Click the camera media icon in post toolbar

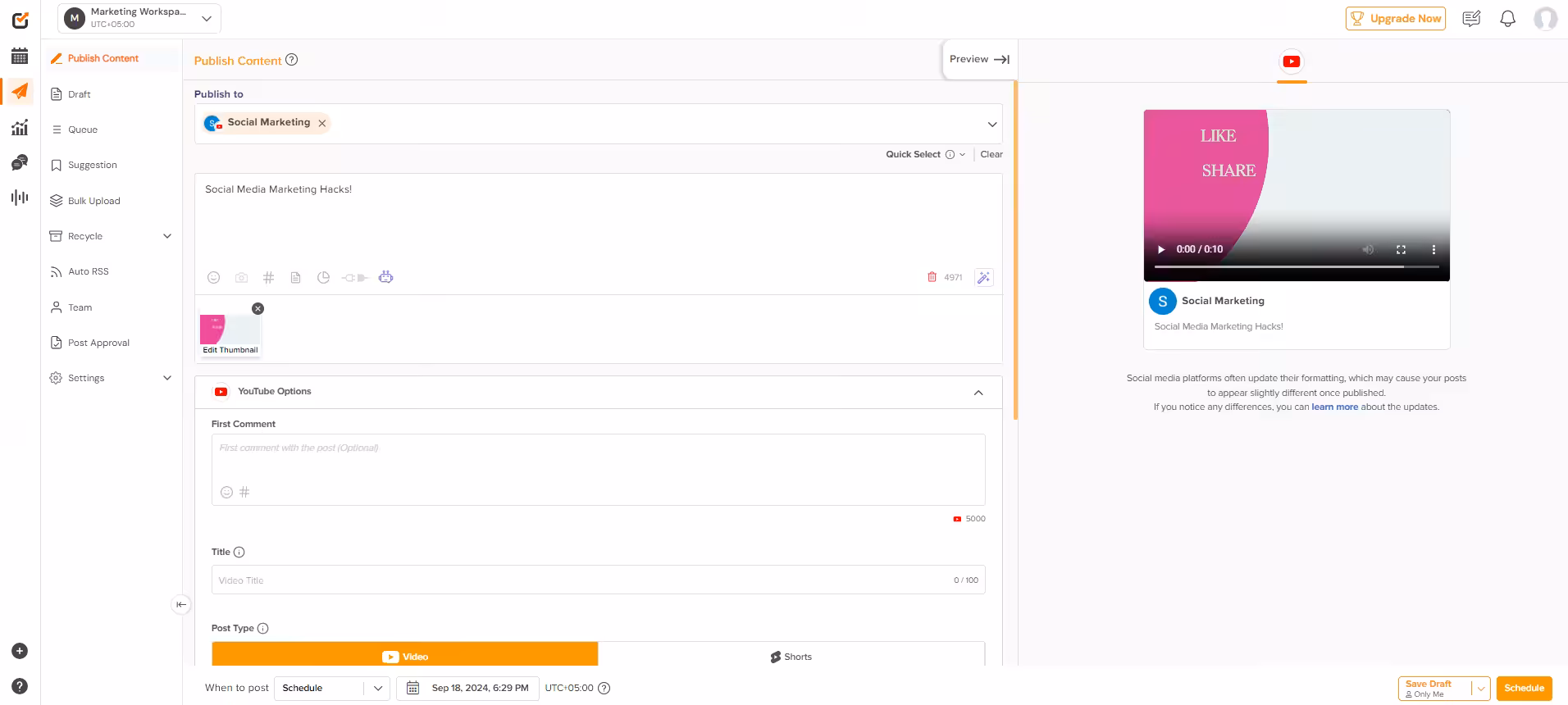click(x=241, y=278)
